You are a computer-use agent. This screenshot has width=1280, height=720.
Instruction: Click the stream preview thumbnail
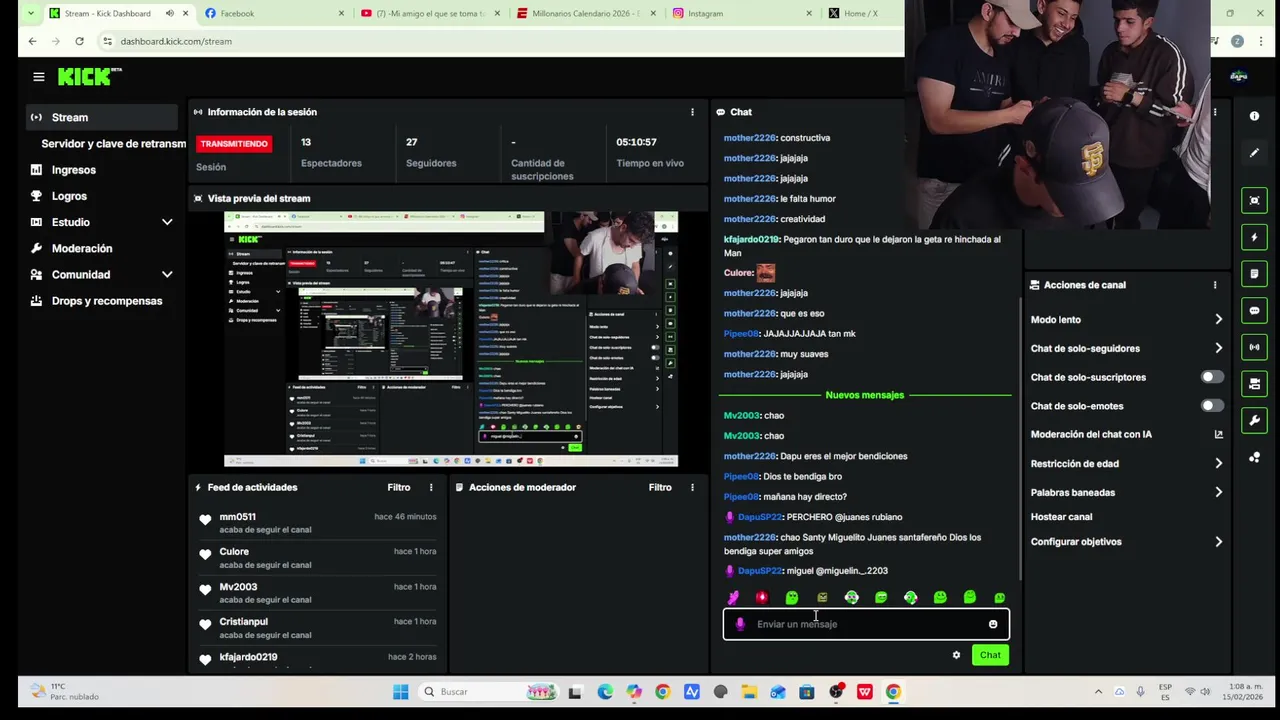(451, 339)
